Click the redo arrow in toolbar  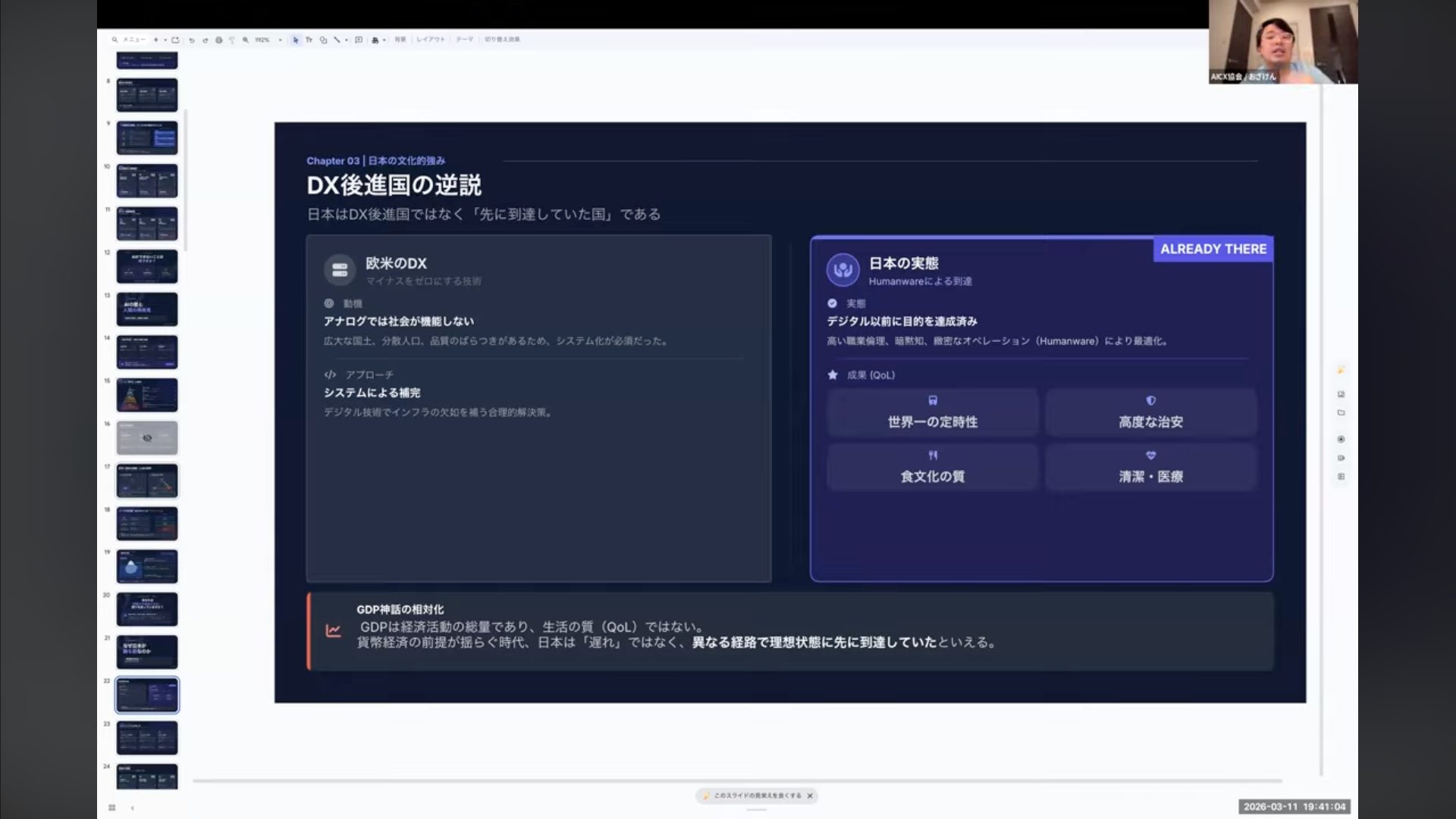tap(205, 40)
